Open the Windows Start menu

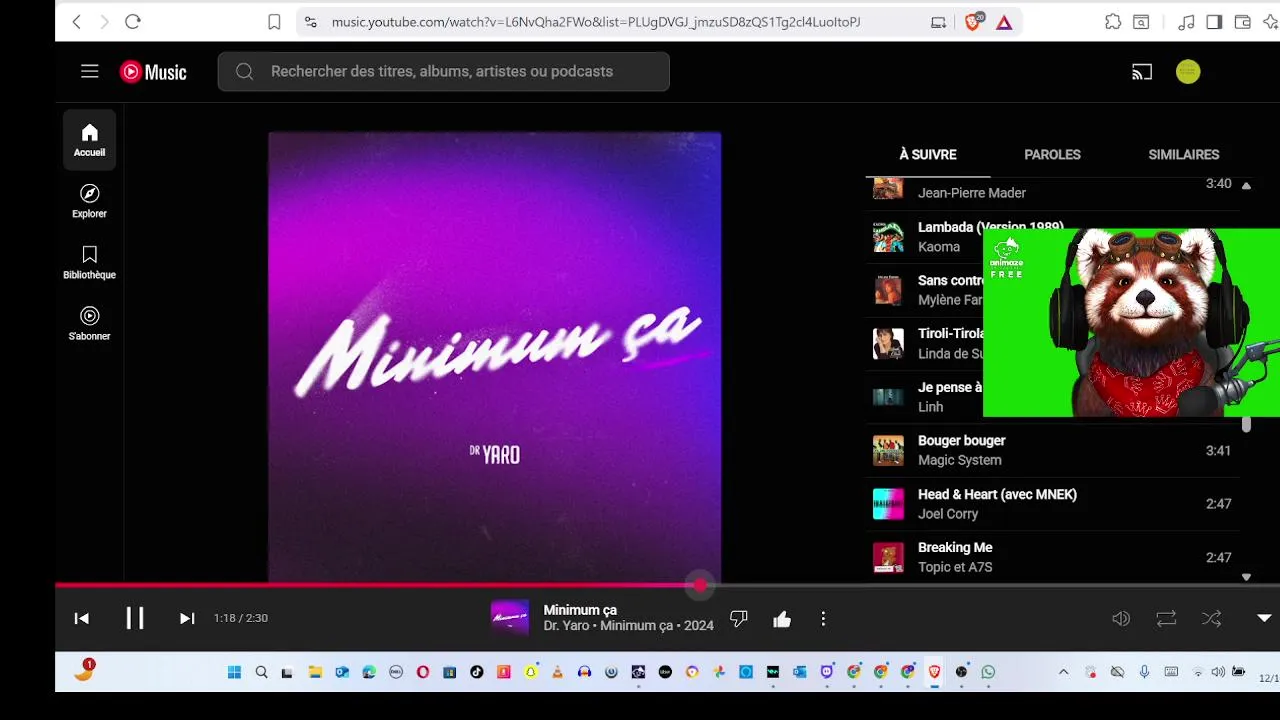(234, 673)
